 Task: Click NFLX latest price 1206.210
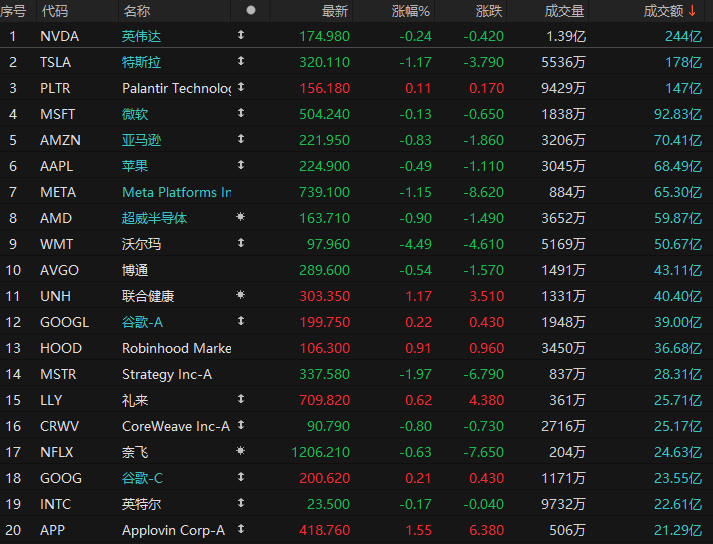pos(321,453)
